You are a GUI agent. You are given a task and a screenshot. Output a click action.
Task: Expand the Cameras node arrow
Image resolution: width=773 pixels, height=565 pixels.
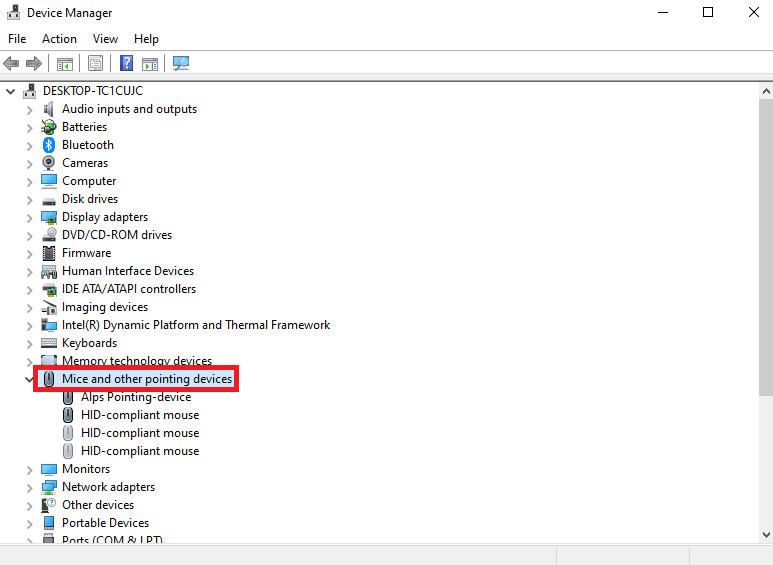pos(30,164)
